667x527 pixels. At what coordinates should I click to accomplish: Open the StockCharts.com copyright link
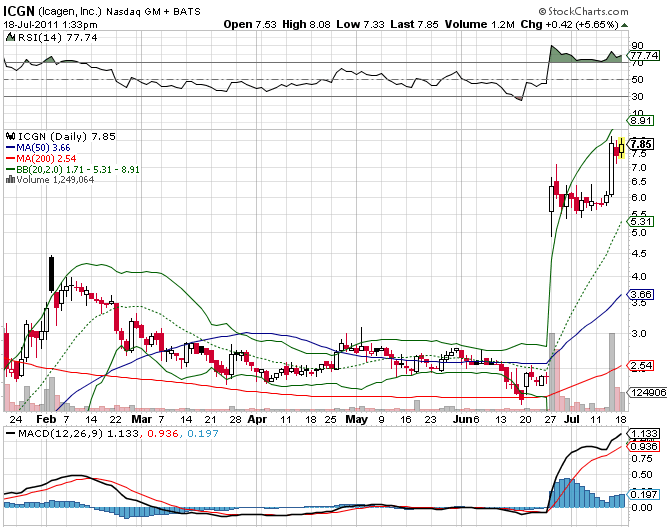(x=583, y=11)
